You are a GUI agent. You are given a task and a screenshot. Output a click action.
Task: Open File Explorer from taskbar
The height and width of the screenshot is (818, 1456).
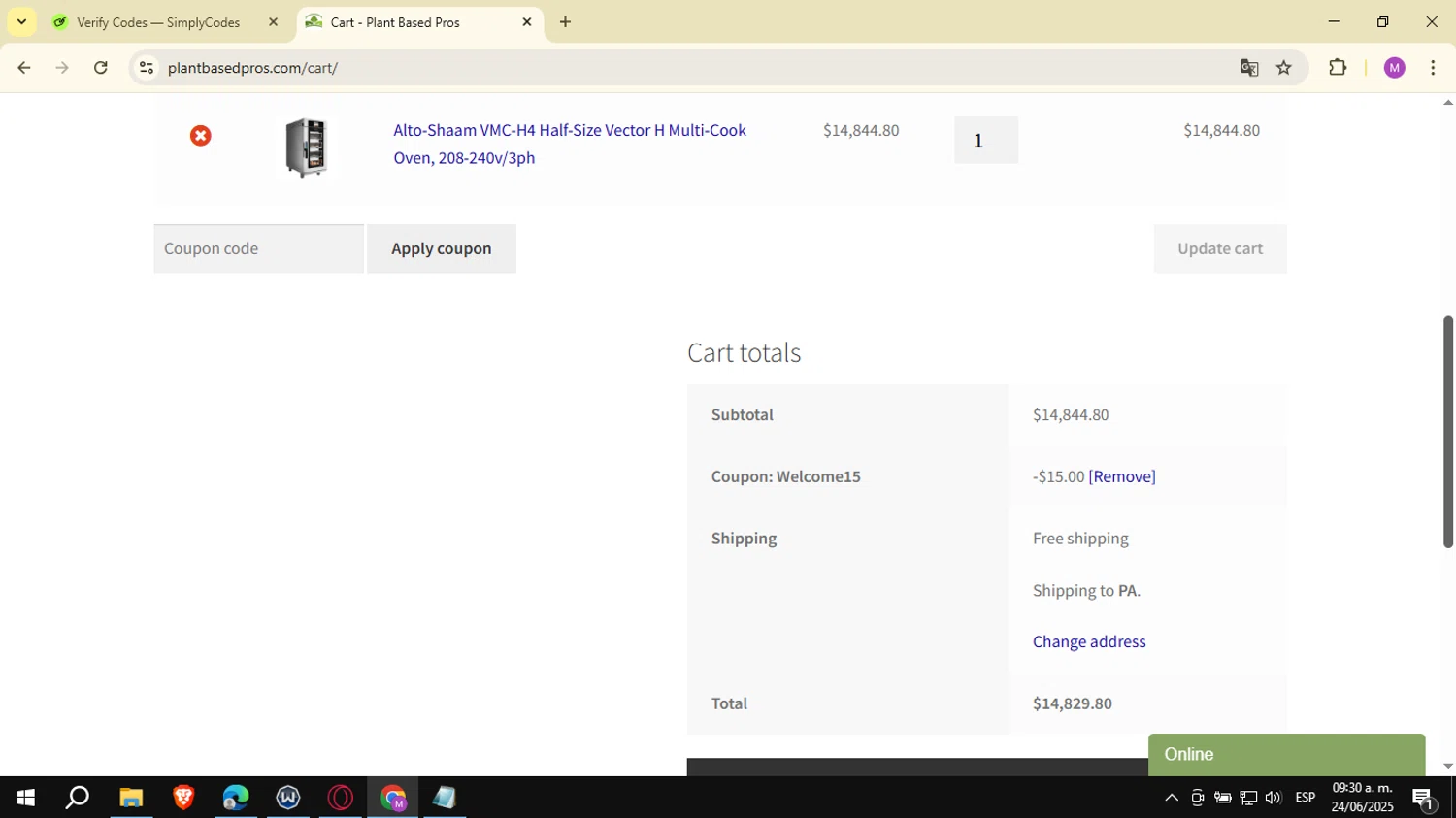tap(131, 798)
